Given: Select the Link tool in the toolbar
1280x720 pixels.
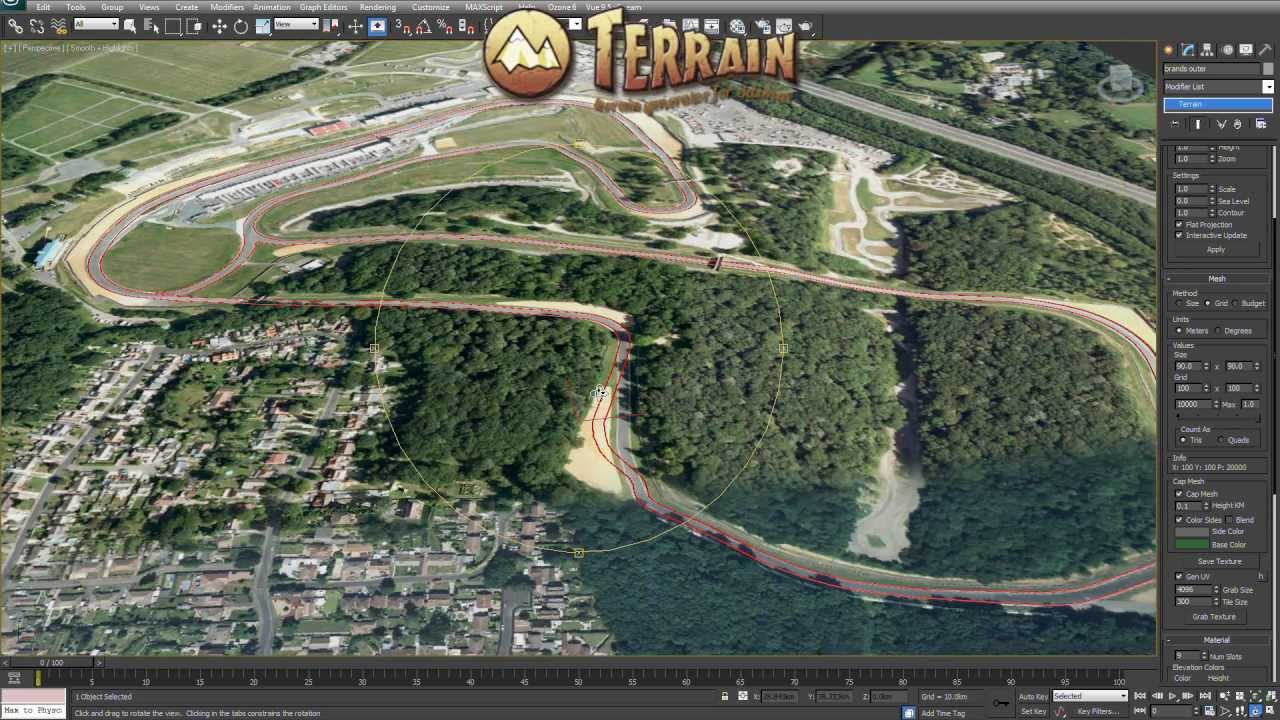Looking at the screenshot, I should point(16,27).
